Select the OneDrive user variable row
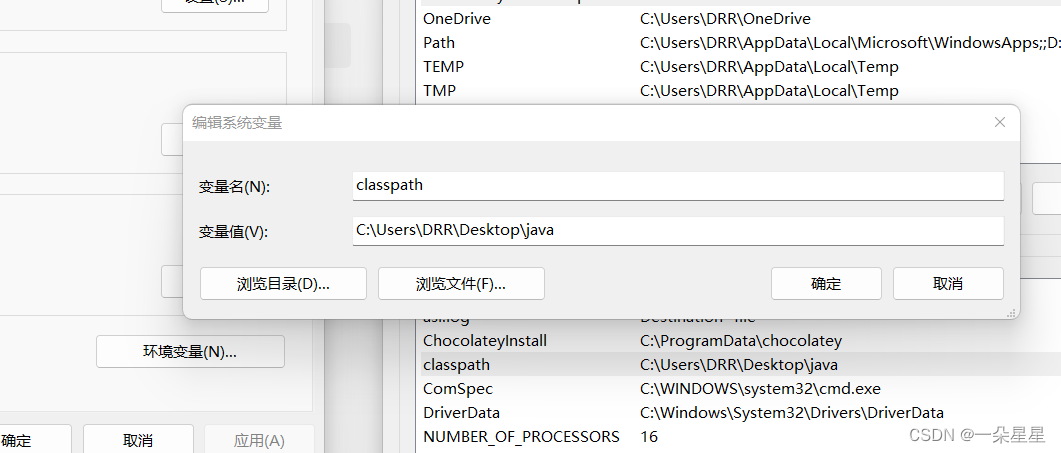Viewport: 1061px width, 453px height. click(x=740, y=19)
